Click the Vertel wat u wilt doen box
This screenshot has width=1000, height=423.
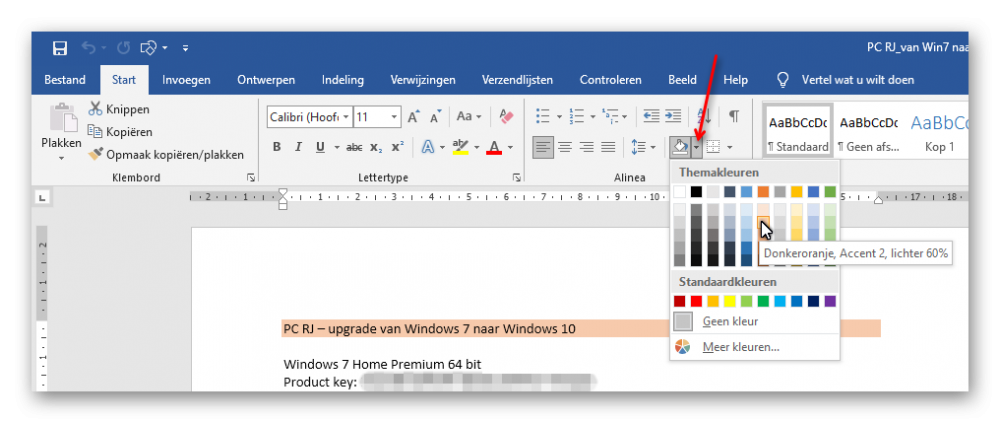[857, 80]
